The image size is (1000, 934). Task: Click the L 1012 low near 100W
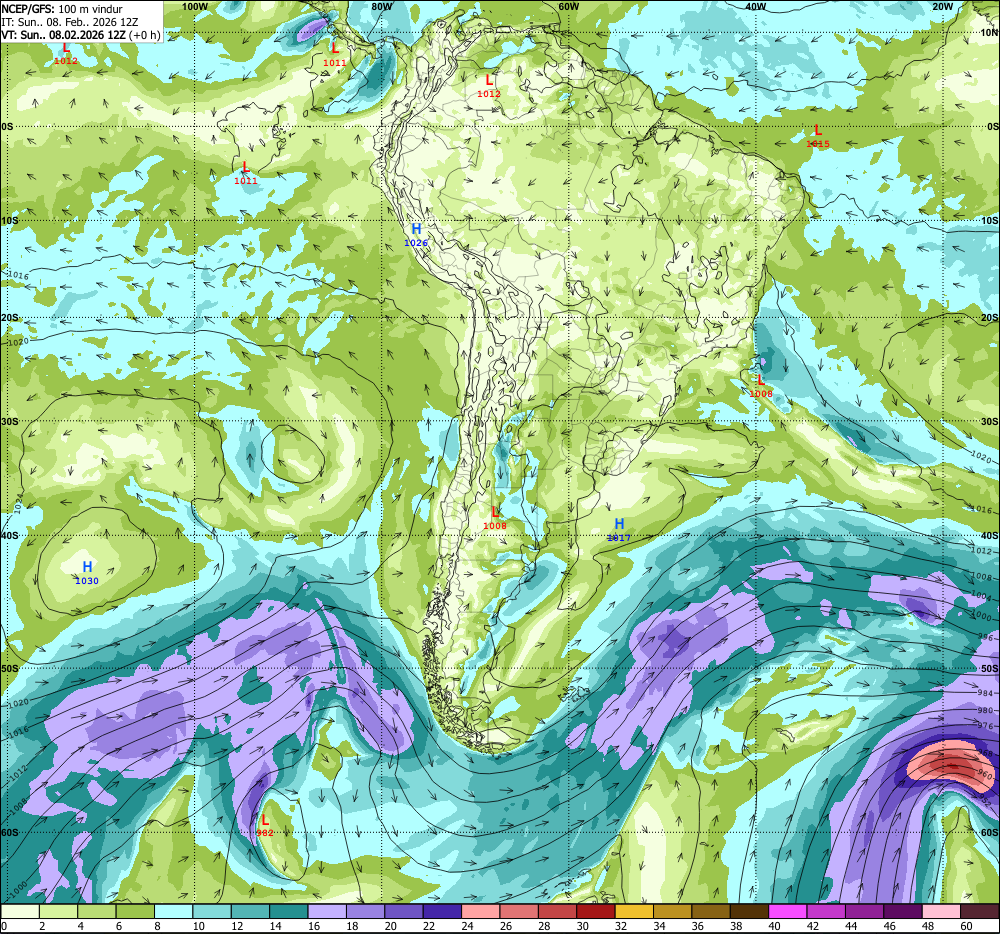point(66,54)
